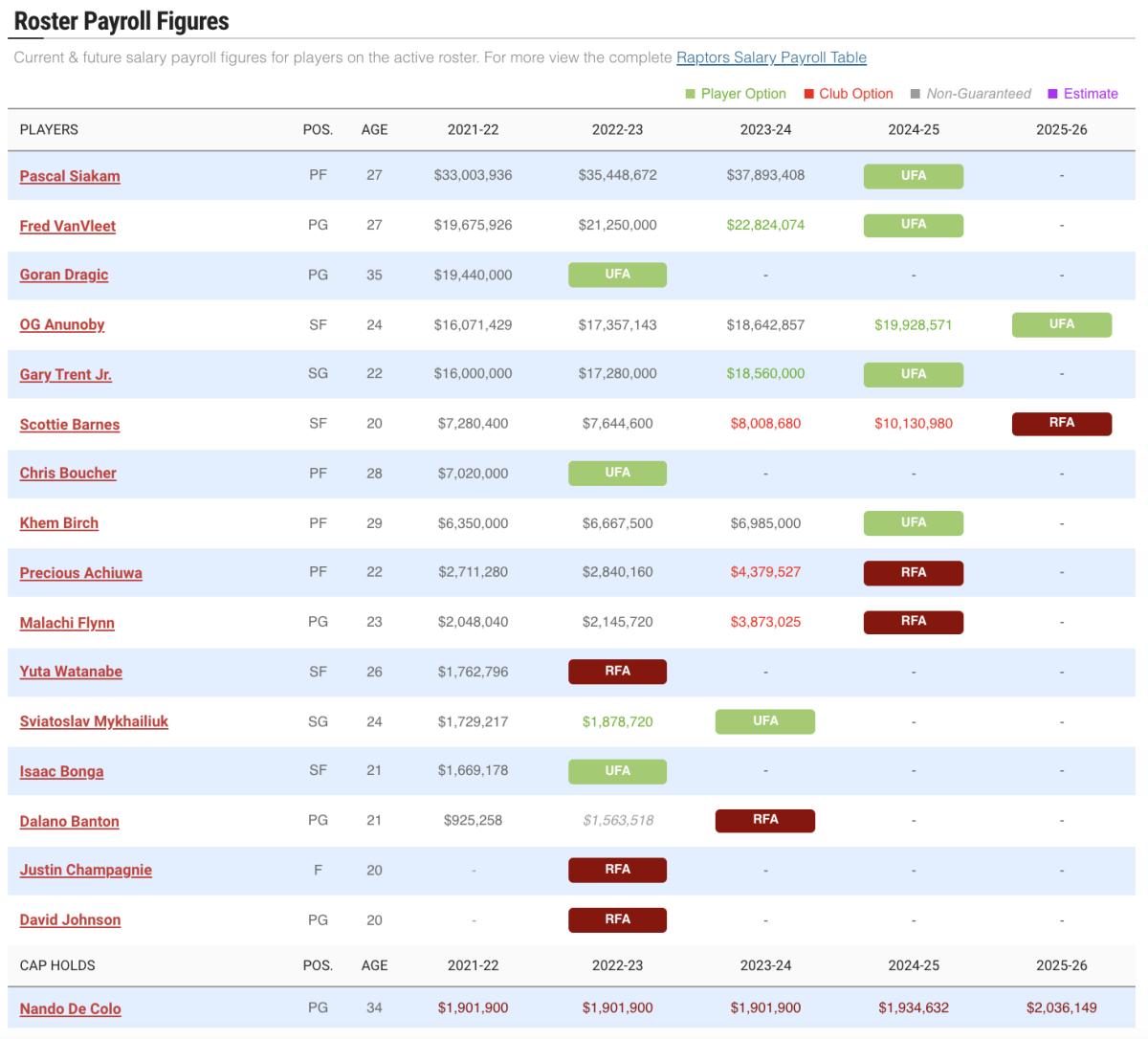Select Goran Dragic in the roster
This screenshot has width=1148, height=1039.
(64, 275)
